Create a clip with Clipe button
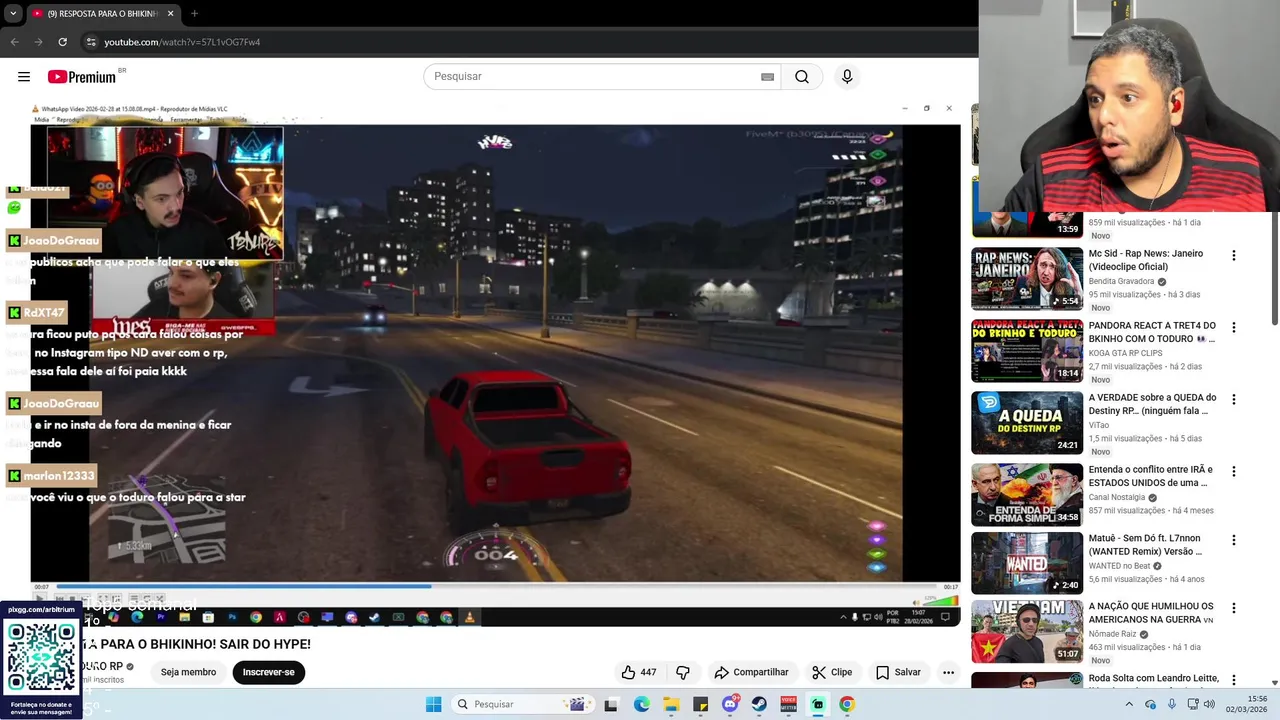Viewport: 1280px width, 720px height. tap(832, 672)
